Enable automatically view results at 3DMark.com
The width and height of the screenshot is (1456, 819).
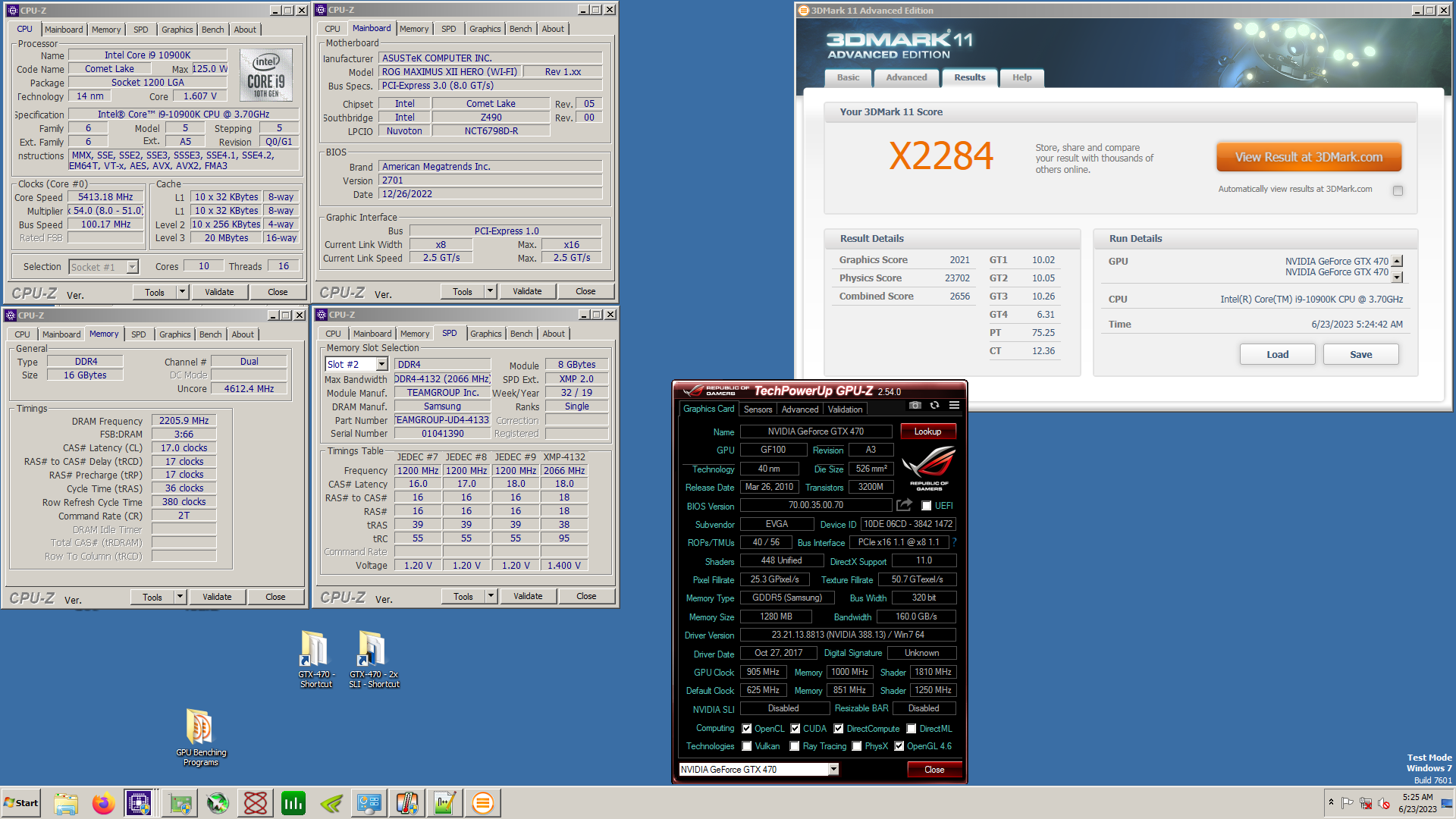1398,190
